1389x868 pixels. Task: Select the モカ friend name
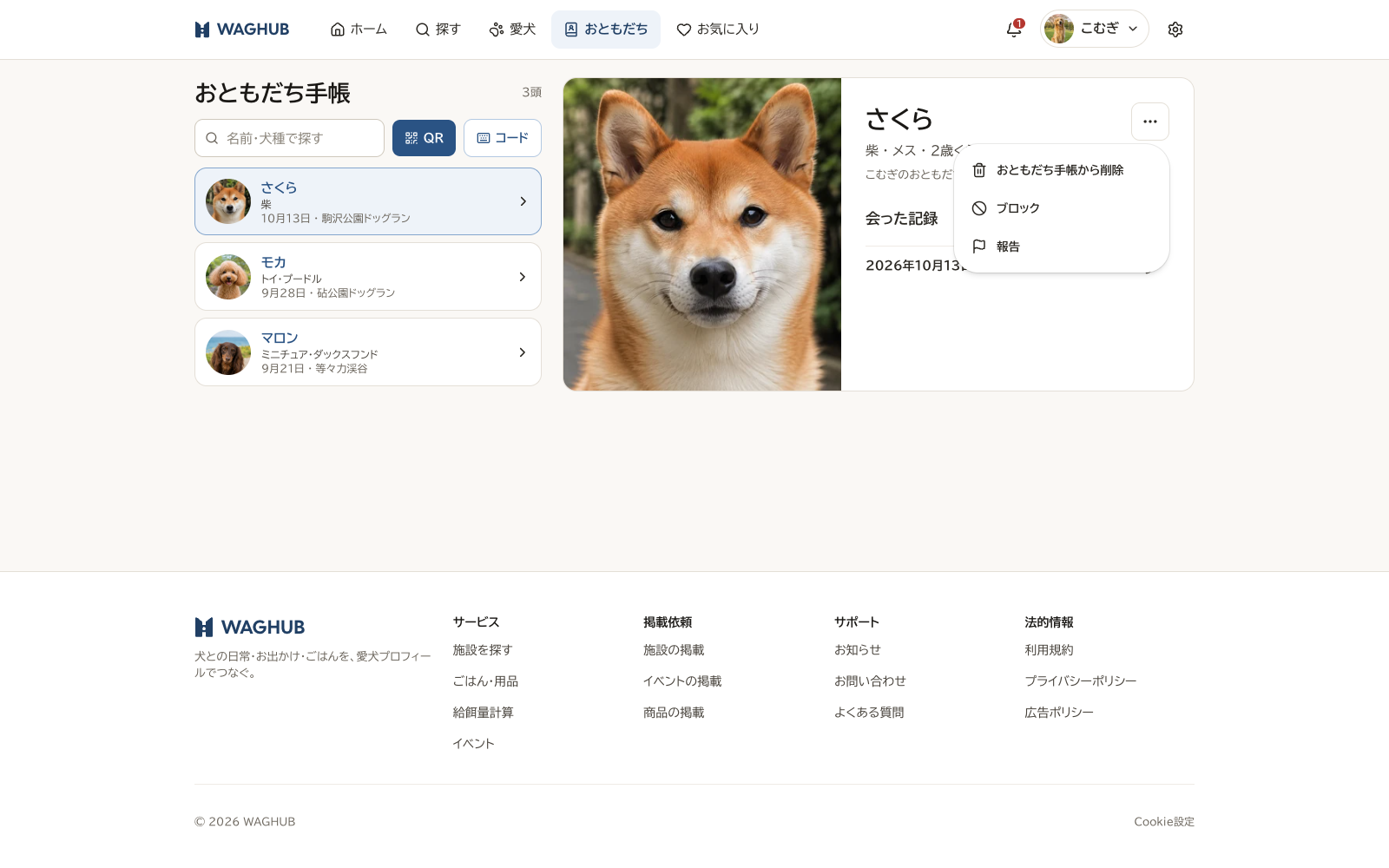(x=273, y=262)
